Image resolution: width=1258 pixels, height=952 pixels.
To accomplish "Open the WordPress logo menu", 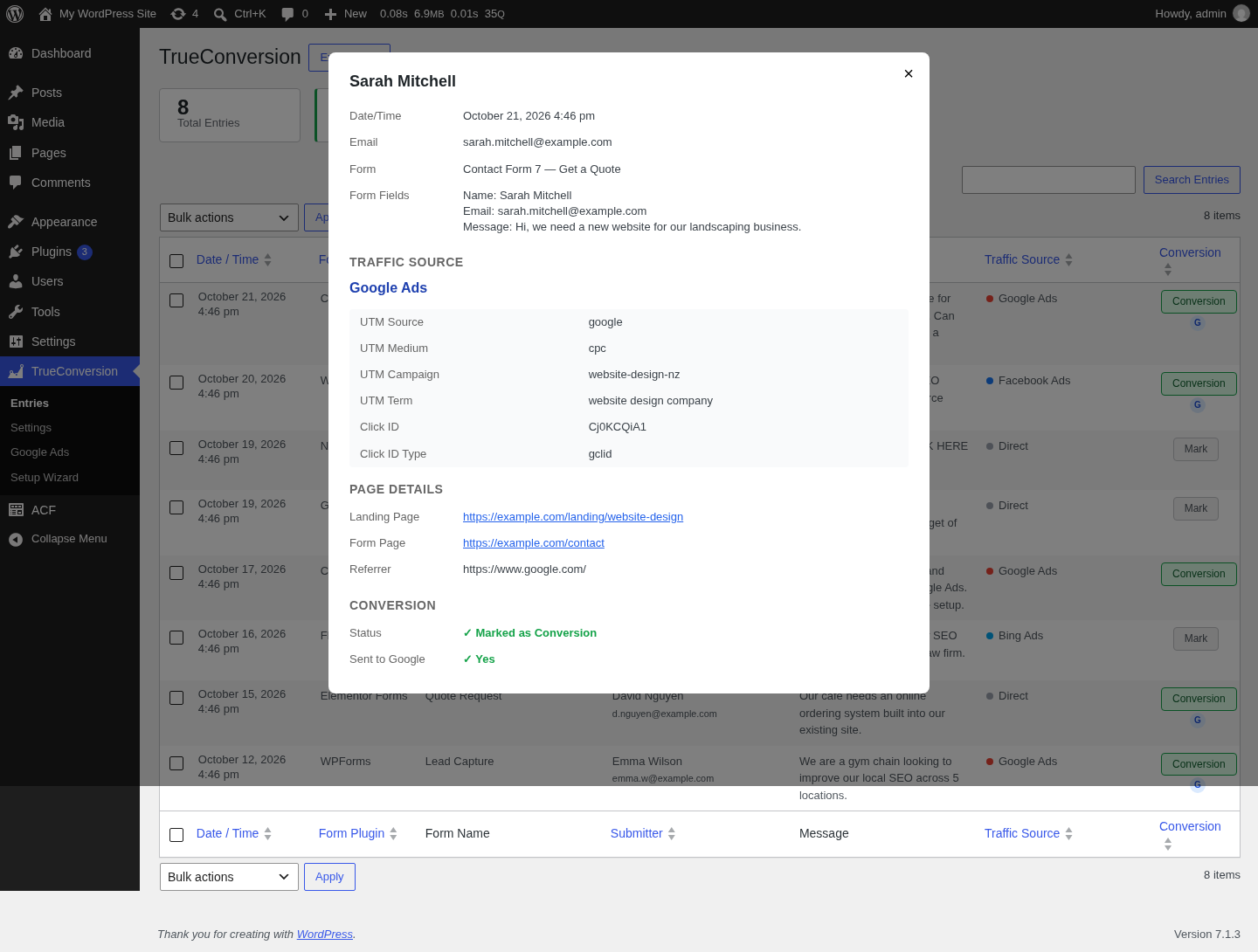I will (x=15, y=14).
